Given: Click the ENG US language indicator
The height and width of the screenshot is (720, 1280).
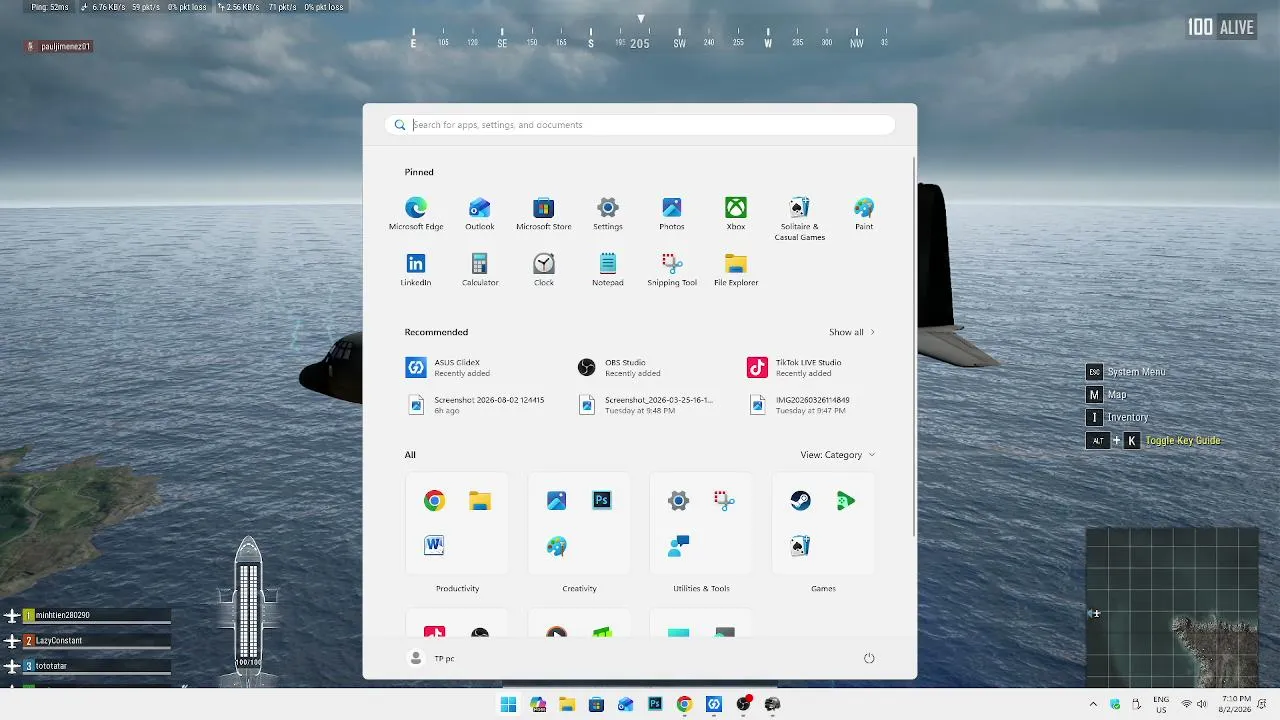Looking at the screenshot, I should [1161, 704].
